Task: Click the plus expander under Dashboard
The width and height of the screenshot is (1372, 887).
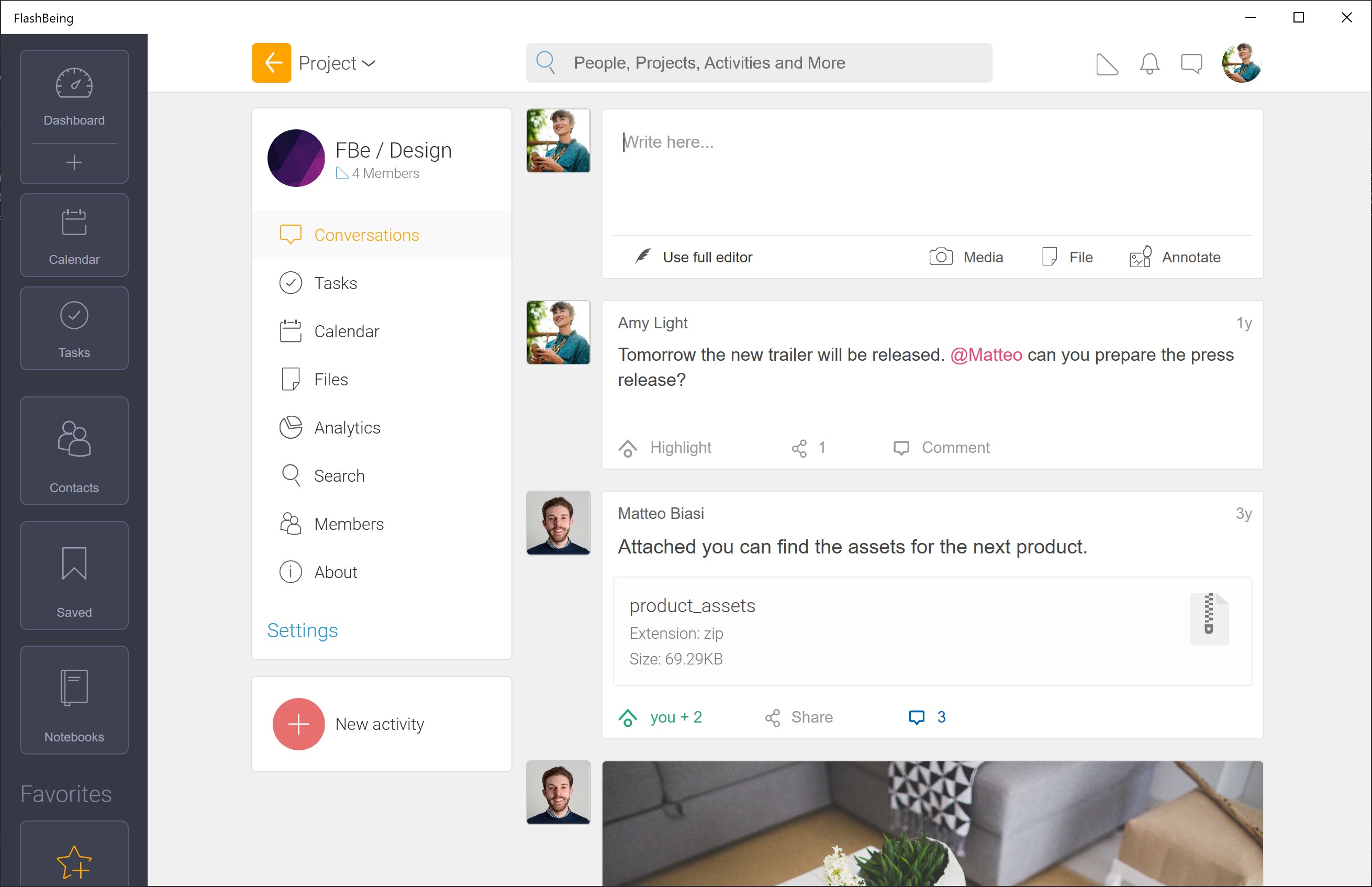Action: pyautogui.click(x=74, y=162)
